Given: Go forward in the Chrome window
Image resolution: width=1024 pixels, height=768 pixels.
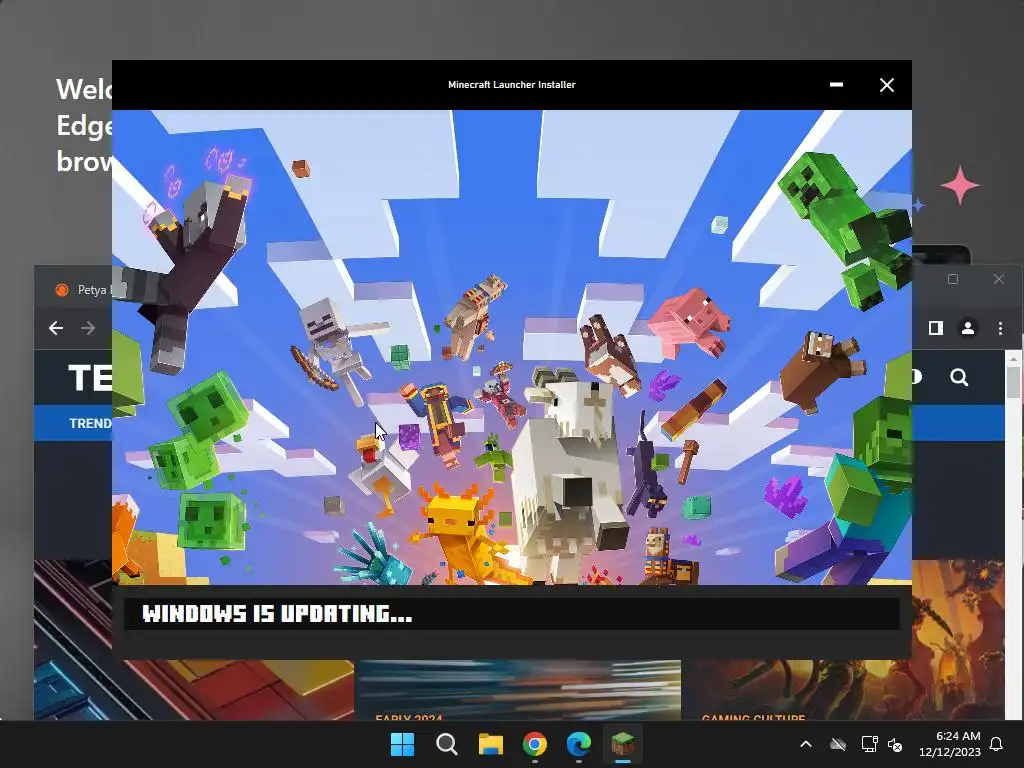Looking at the screenshot, I should (88, 328).
